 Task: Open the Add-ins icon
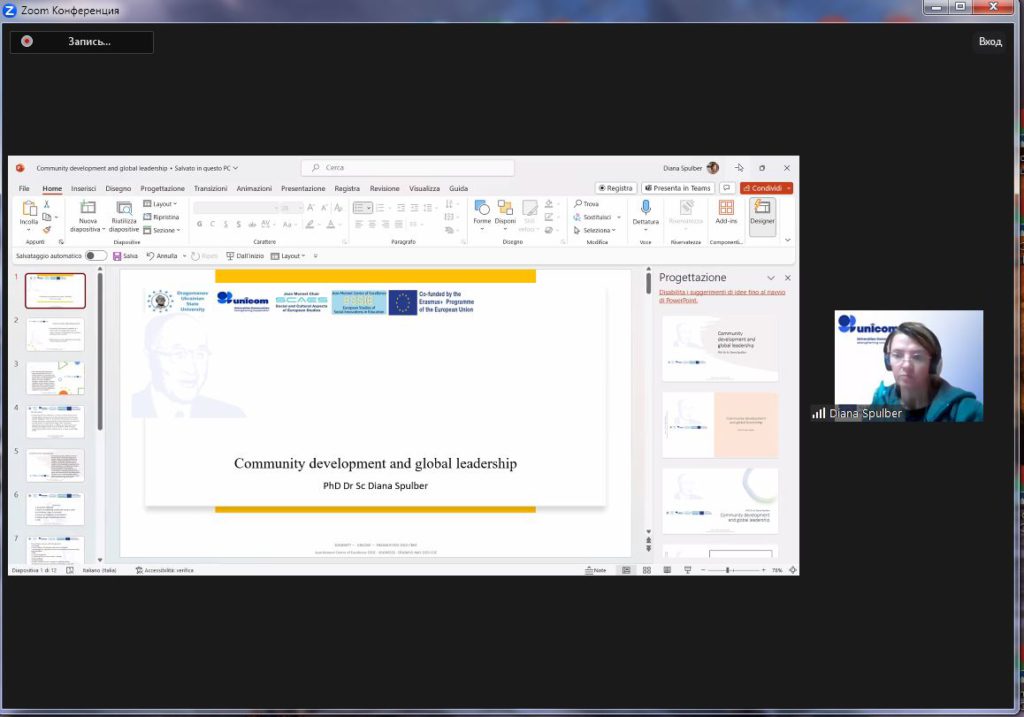(x=726, y=211)
